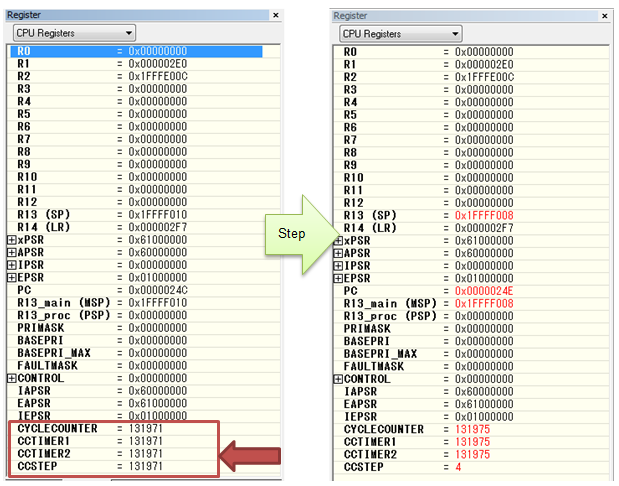
Task: Select CYCLECOUNTER row in left panel
Action: [x=144, y=428]
